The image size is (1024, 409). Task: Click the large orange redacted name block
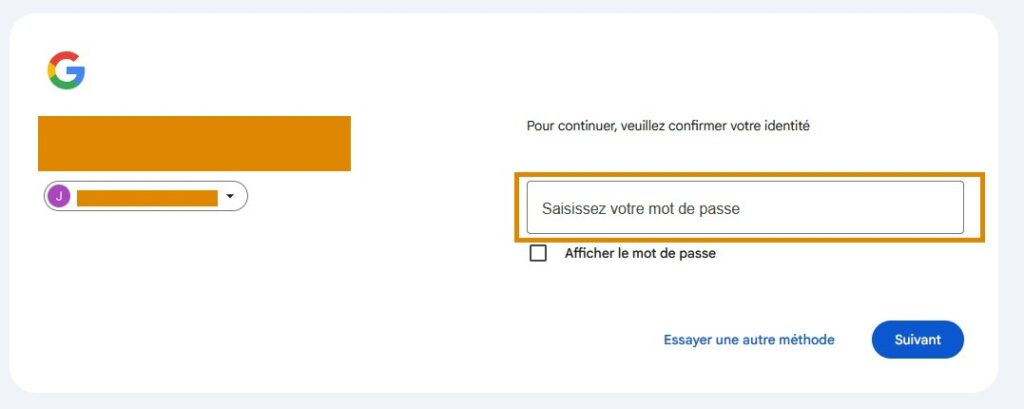(x=194, y=143)
